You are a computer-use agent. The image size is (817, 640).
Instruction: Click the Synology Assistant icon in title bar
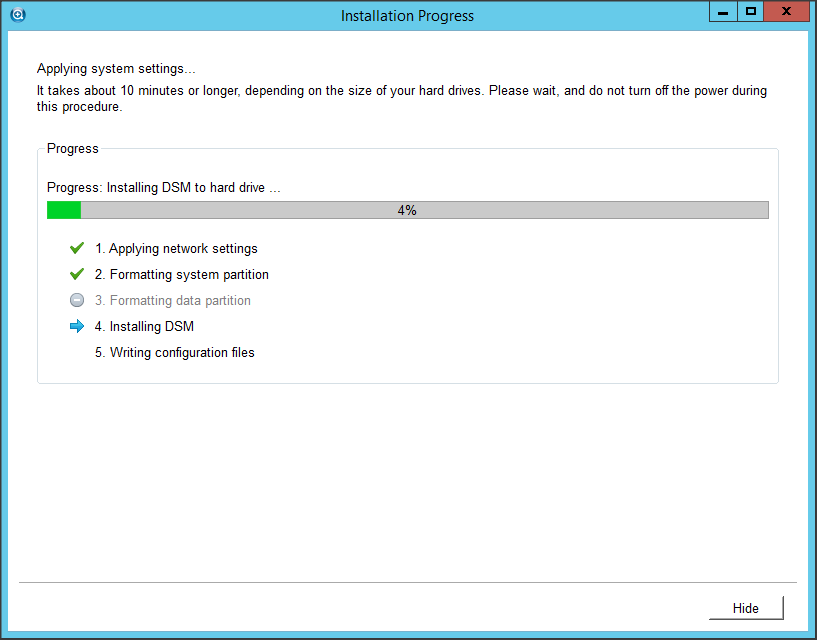16,14
